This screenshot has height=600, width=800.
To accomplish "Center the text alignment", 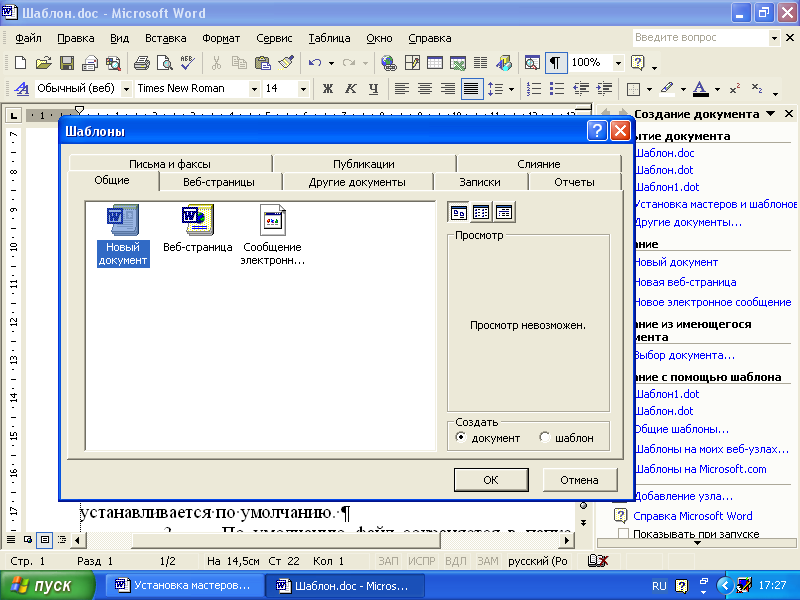I will (x=425, y=89).
